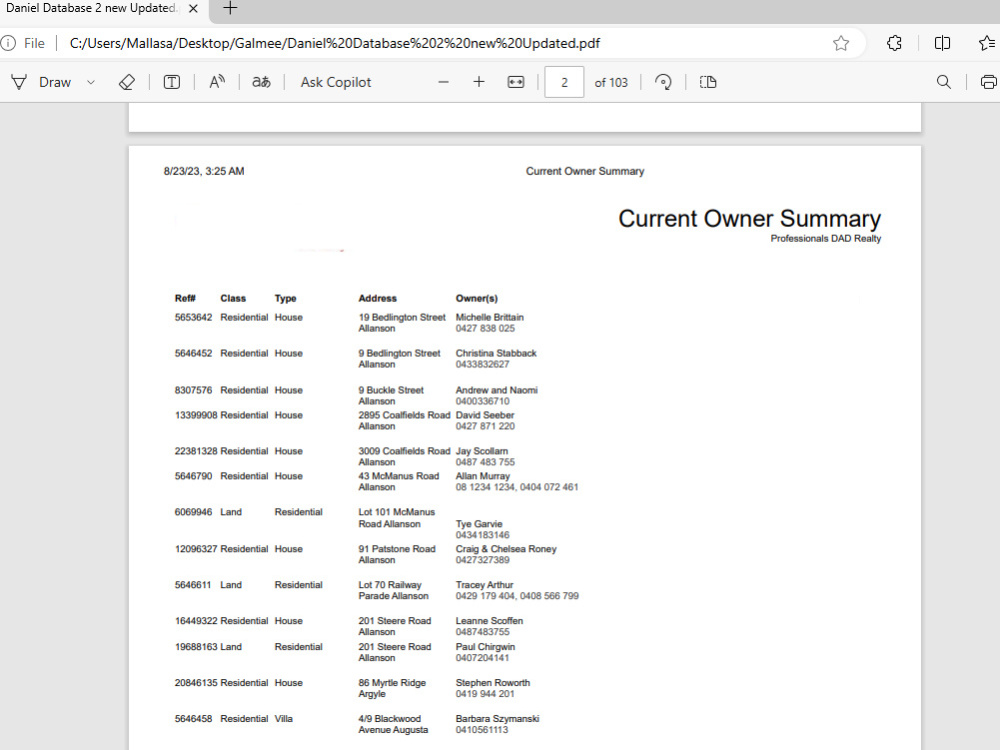Click owner David Seeber
Screen dimensions: 1000x750
coord(485,415)
